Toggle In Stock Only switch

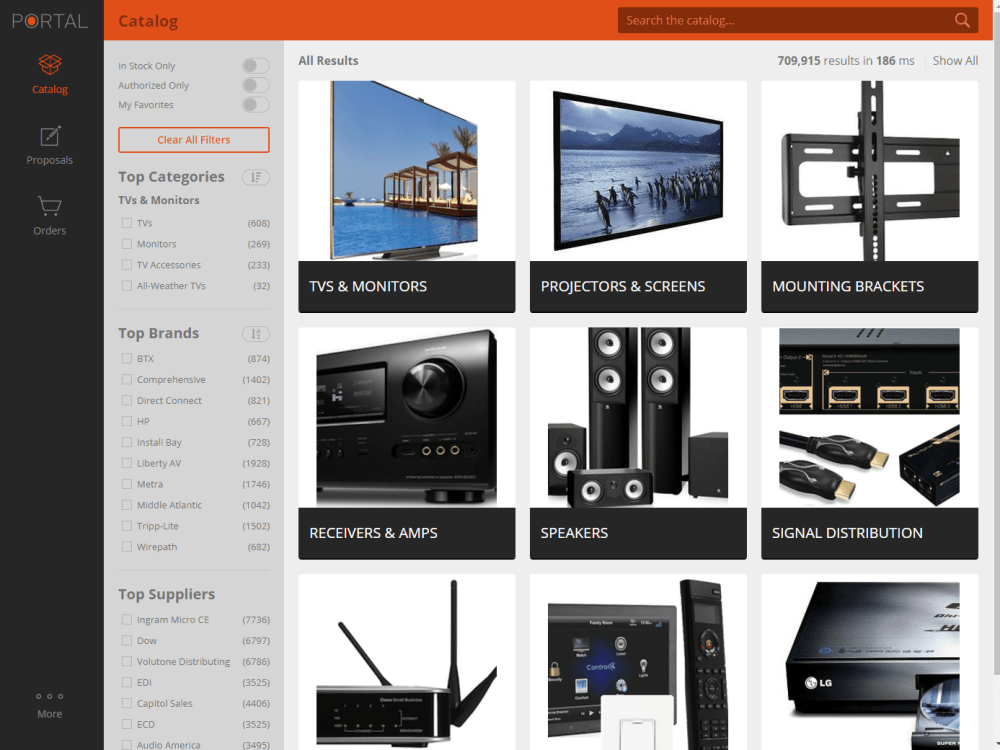click(256, 66)
